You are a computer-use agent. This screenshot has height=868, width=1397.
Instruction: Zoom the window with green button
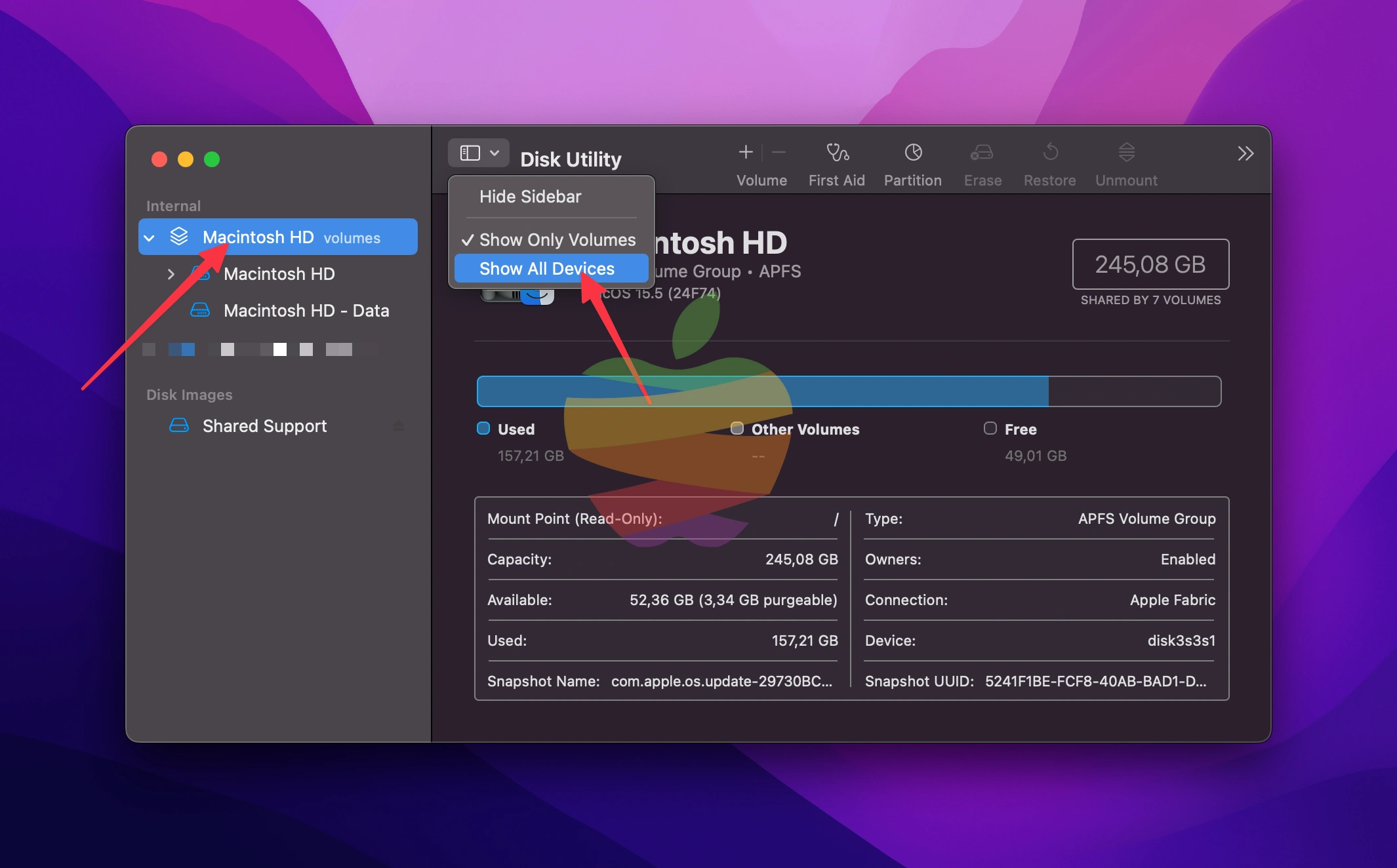tap(212, 159)
